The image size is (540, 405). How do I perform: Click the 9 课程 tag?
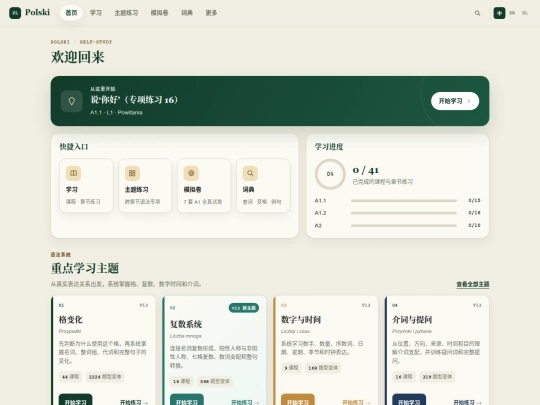[291, 368]
